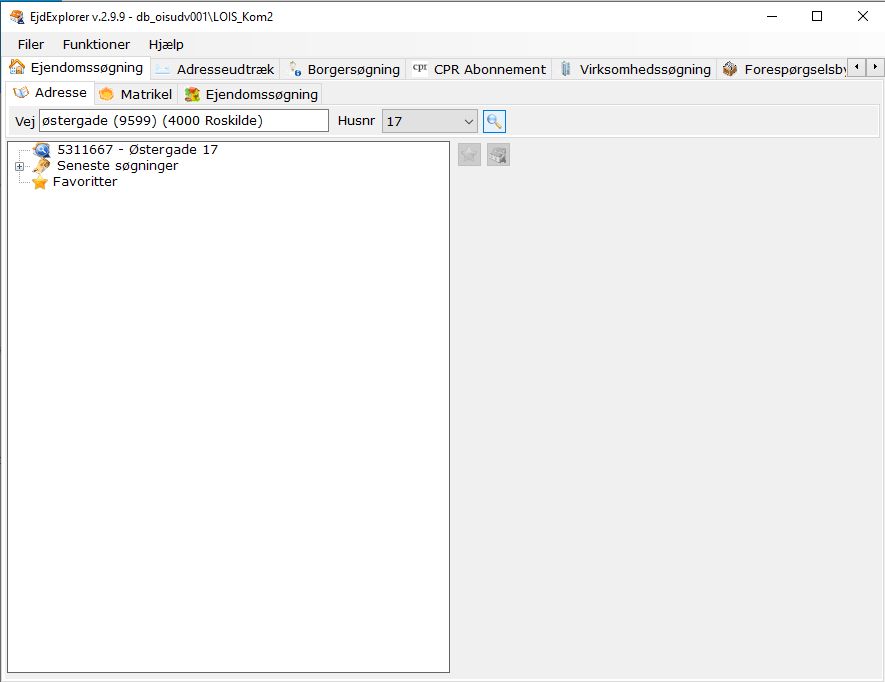885x682 pixels.
Task: Open the Funktioner menu
Action: pyautogui.click(x=96, y=44)
